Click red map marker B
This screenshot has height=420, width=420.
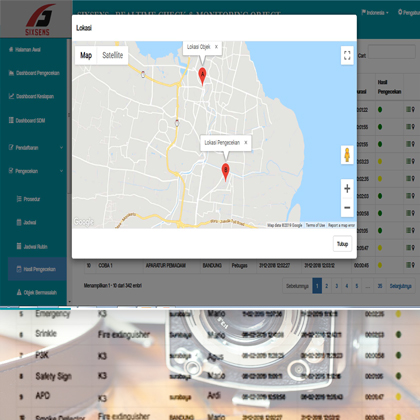pyautogui.click(x=226, y=172)
